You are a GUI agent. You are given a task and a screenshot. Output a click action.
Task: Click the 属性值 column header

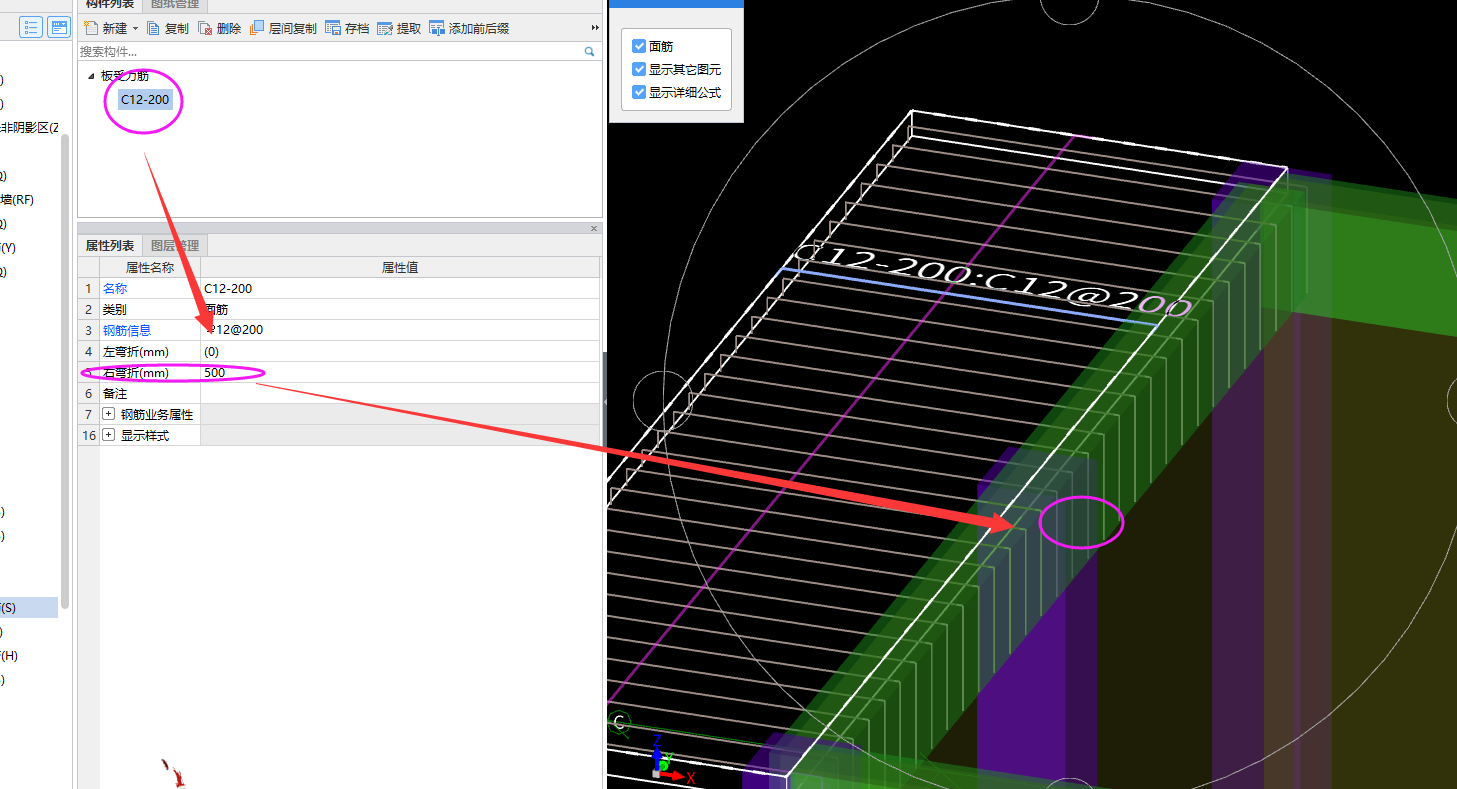click(400, 267)
